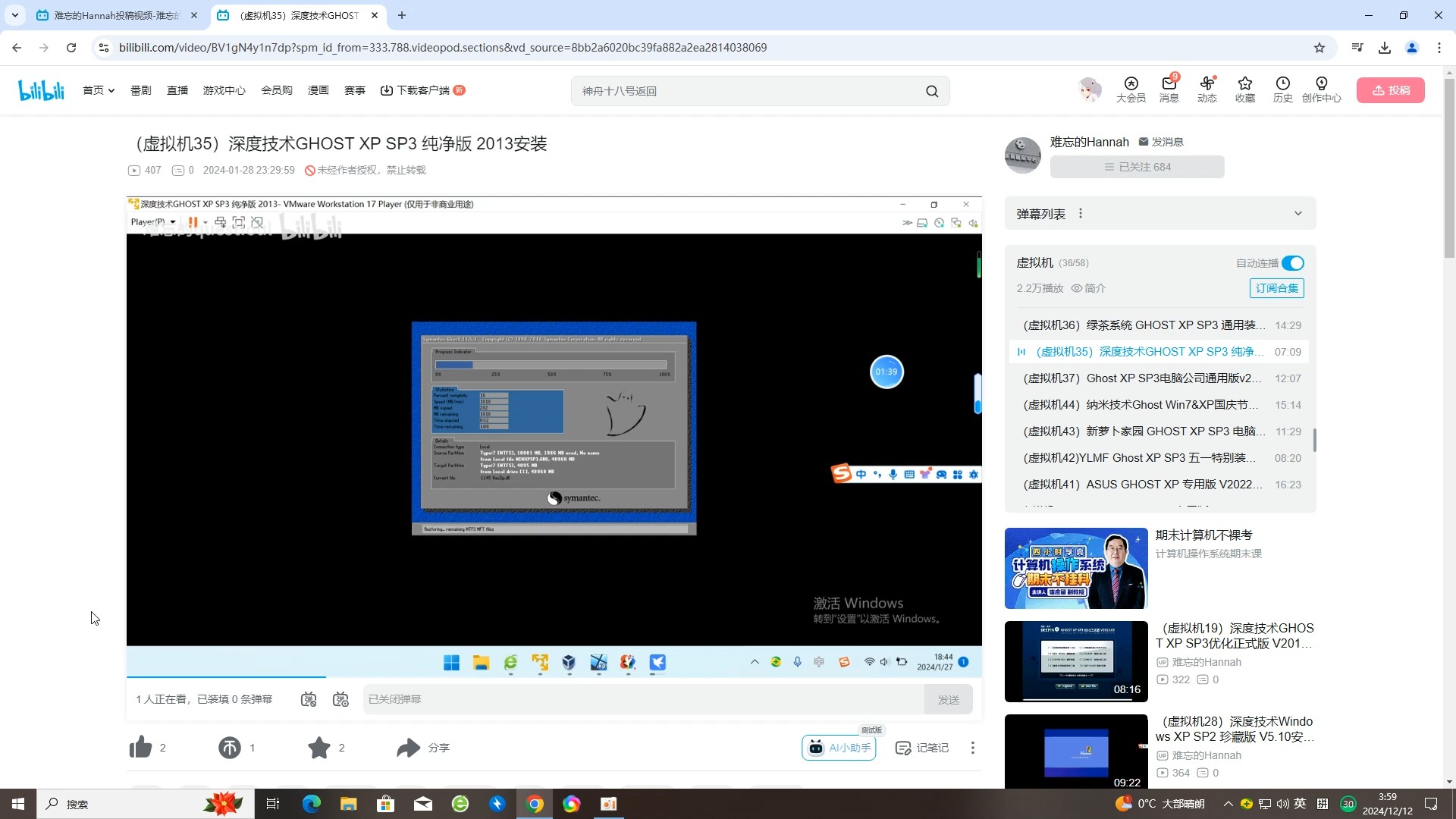Screen dimensions: 1456x819
Task: Show hidden system tray icons
Action: (x=1228, y=804)
